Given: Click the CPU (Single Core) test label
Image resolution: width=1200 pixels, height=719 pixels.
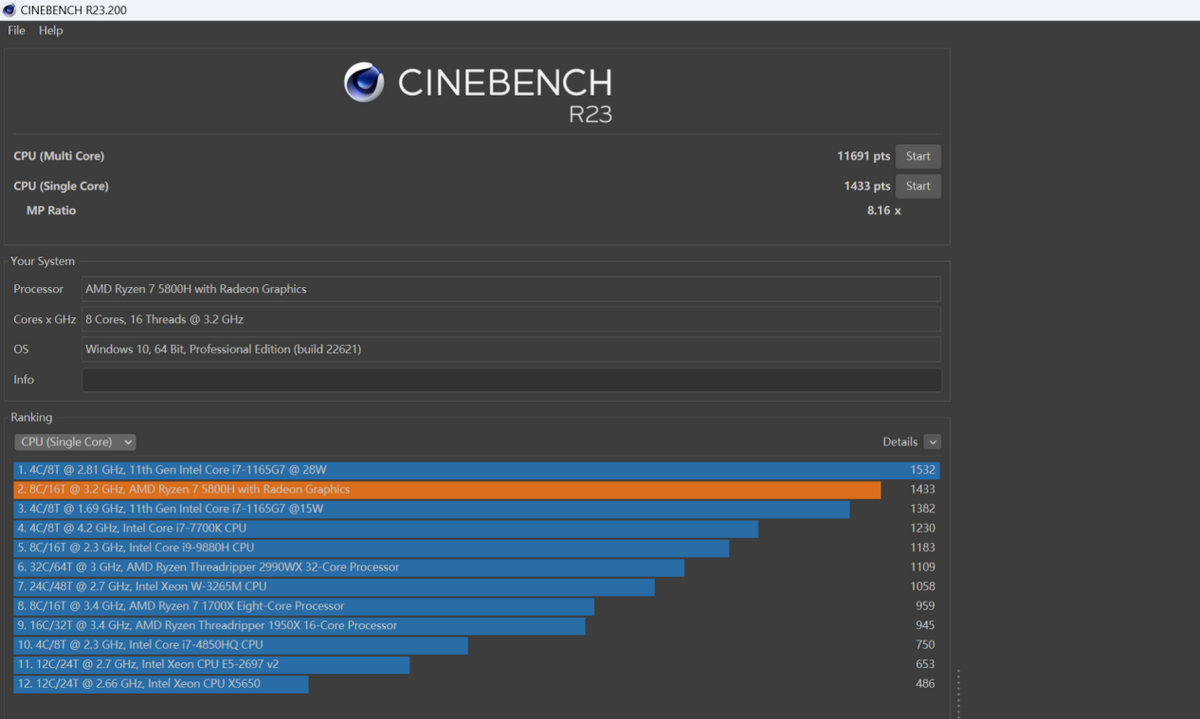Looking at the screenshot, I should coord(61,186).
